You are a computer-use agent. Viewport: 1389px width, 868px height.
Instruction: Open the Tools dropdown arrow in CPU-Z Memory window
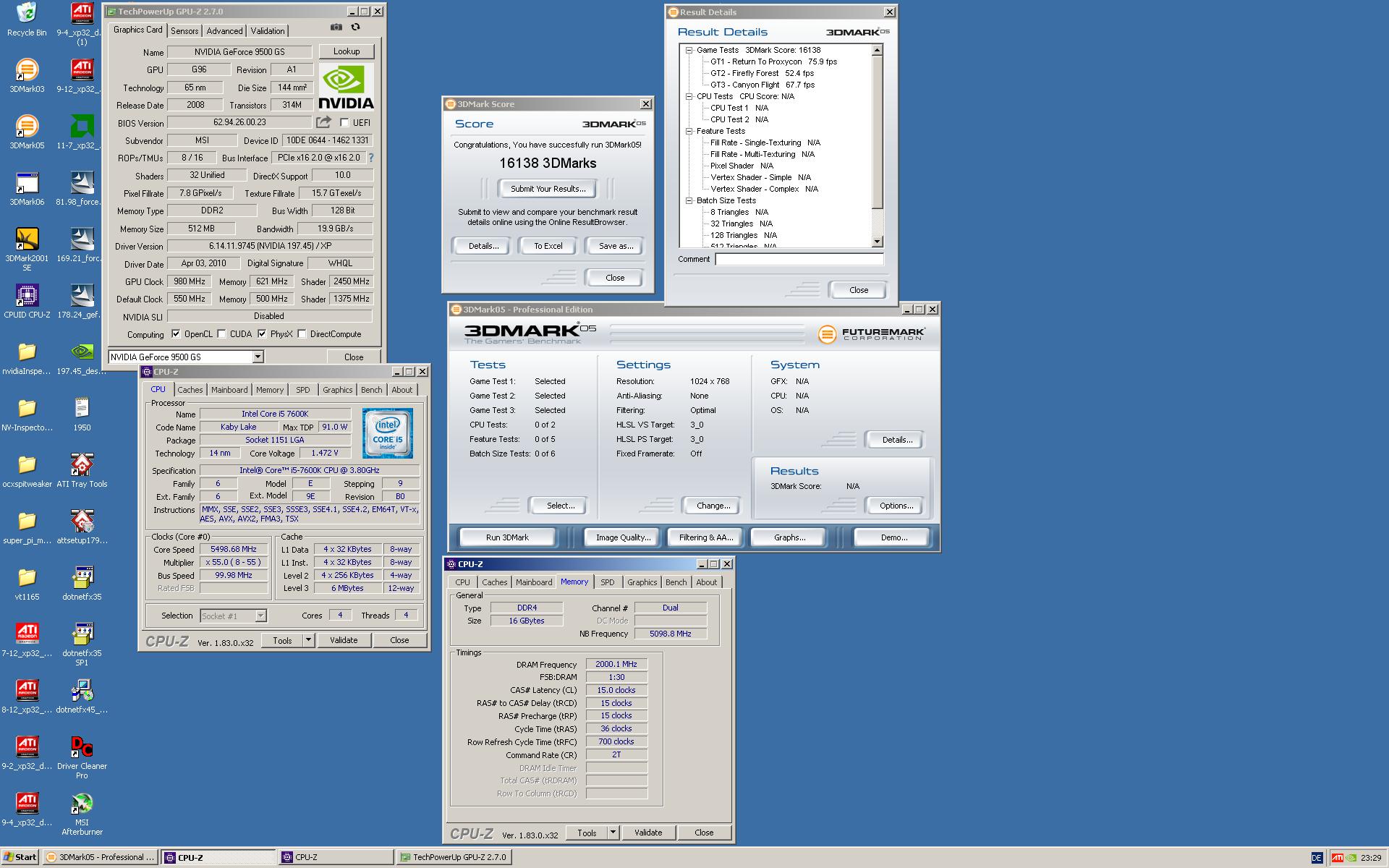pyautogui.click(x=613, y=833)
